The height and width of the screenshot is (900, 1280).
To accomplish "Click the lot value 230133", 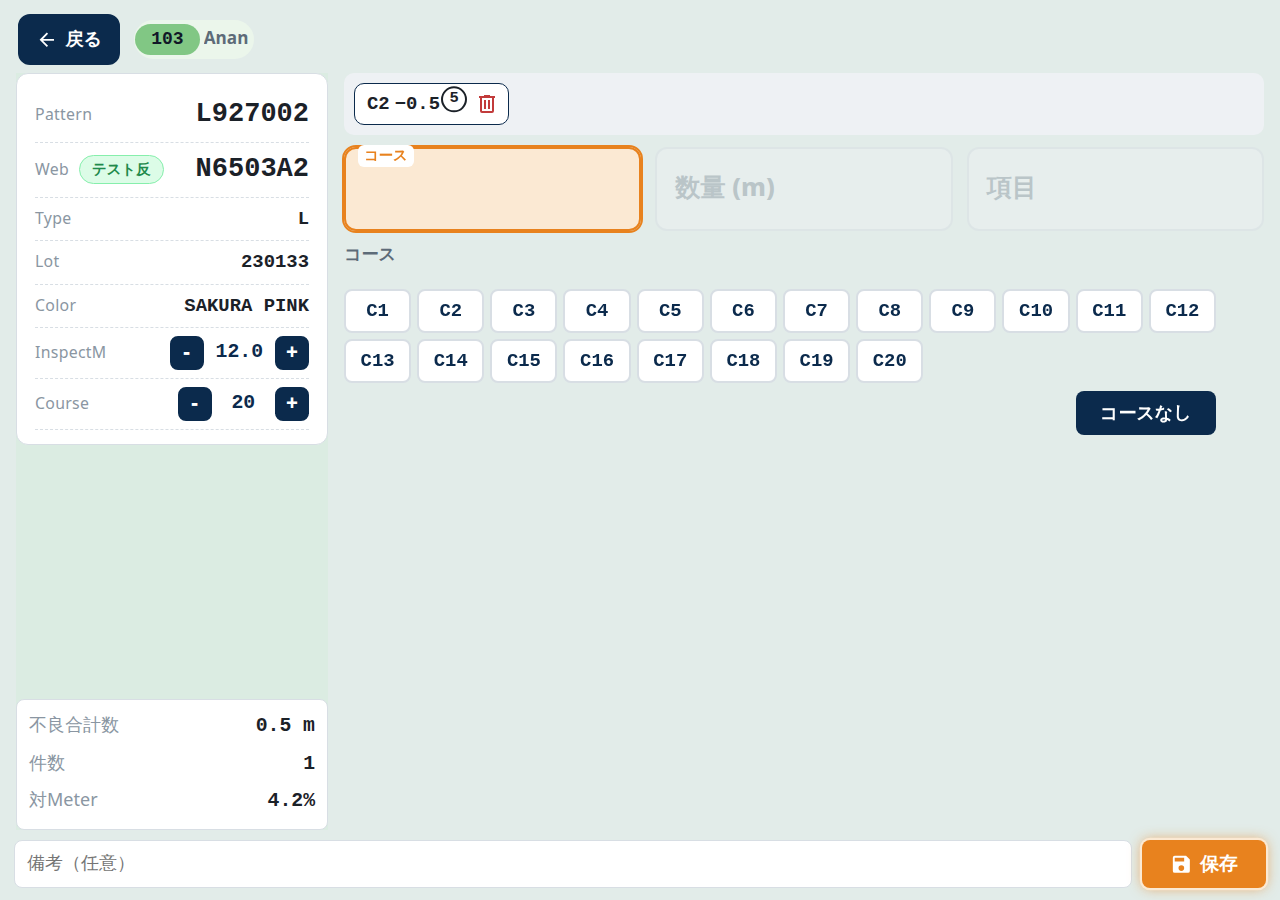I will point(275,262).
